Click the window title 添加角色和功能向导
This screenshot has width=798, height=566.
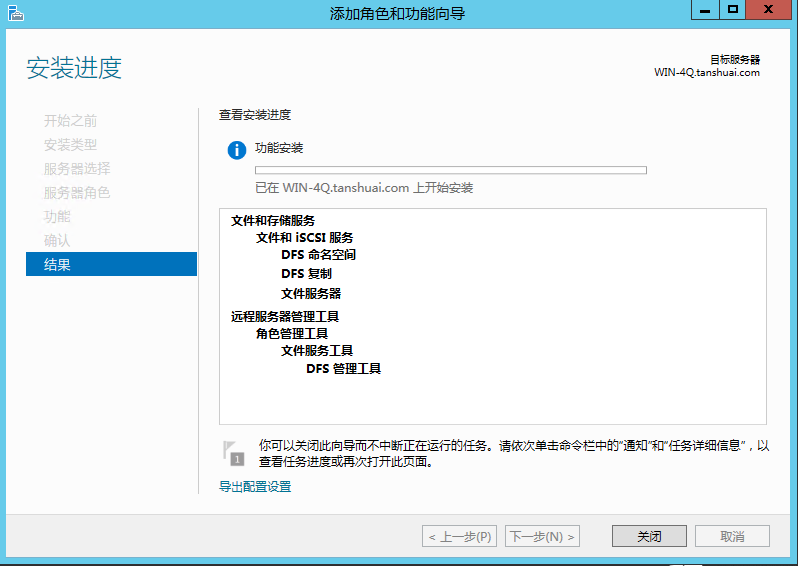point(397,14)
